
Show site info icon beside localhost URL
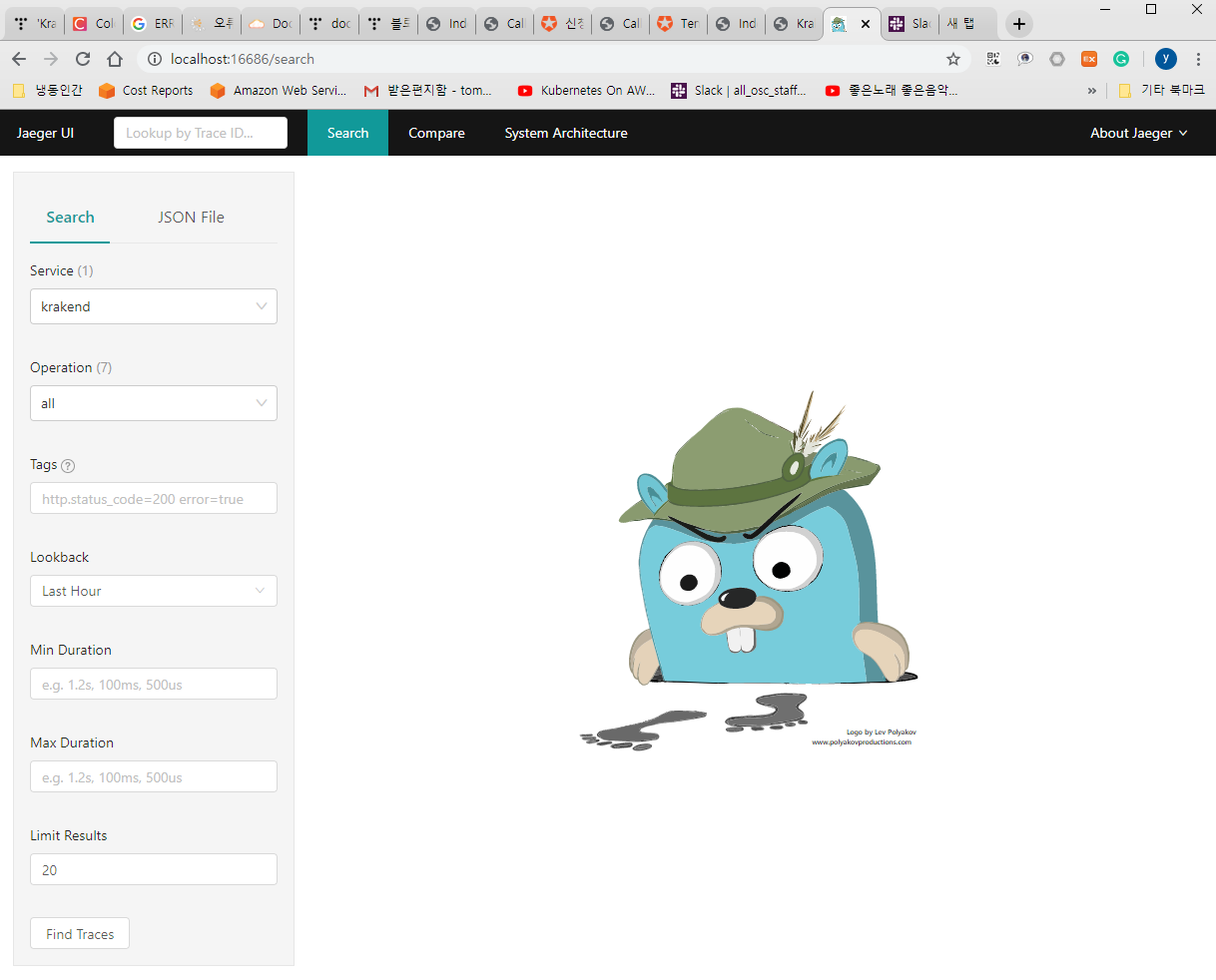click(x=154, y=59)
